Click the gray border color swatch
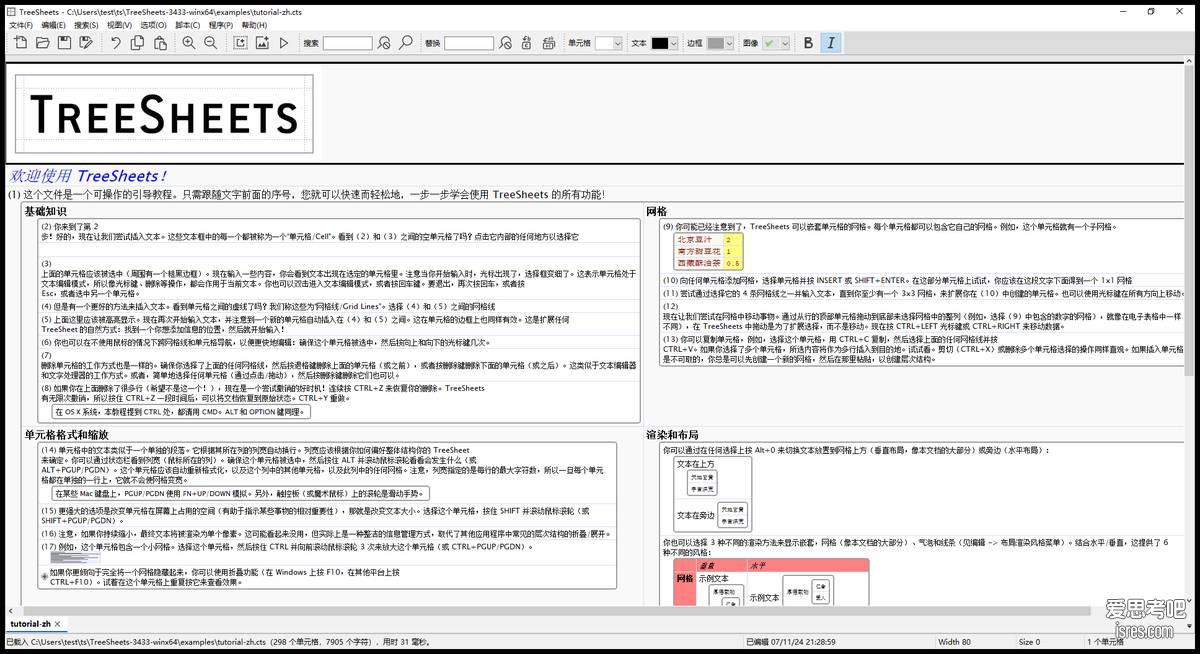The width and height of the screenshot is (1200, 654). [716, 43]
